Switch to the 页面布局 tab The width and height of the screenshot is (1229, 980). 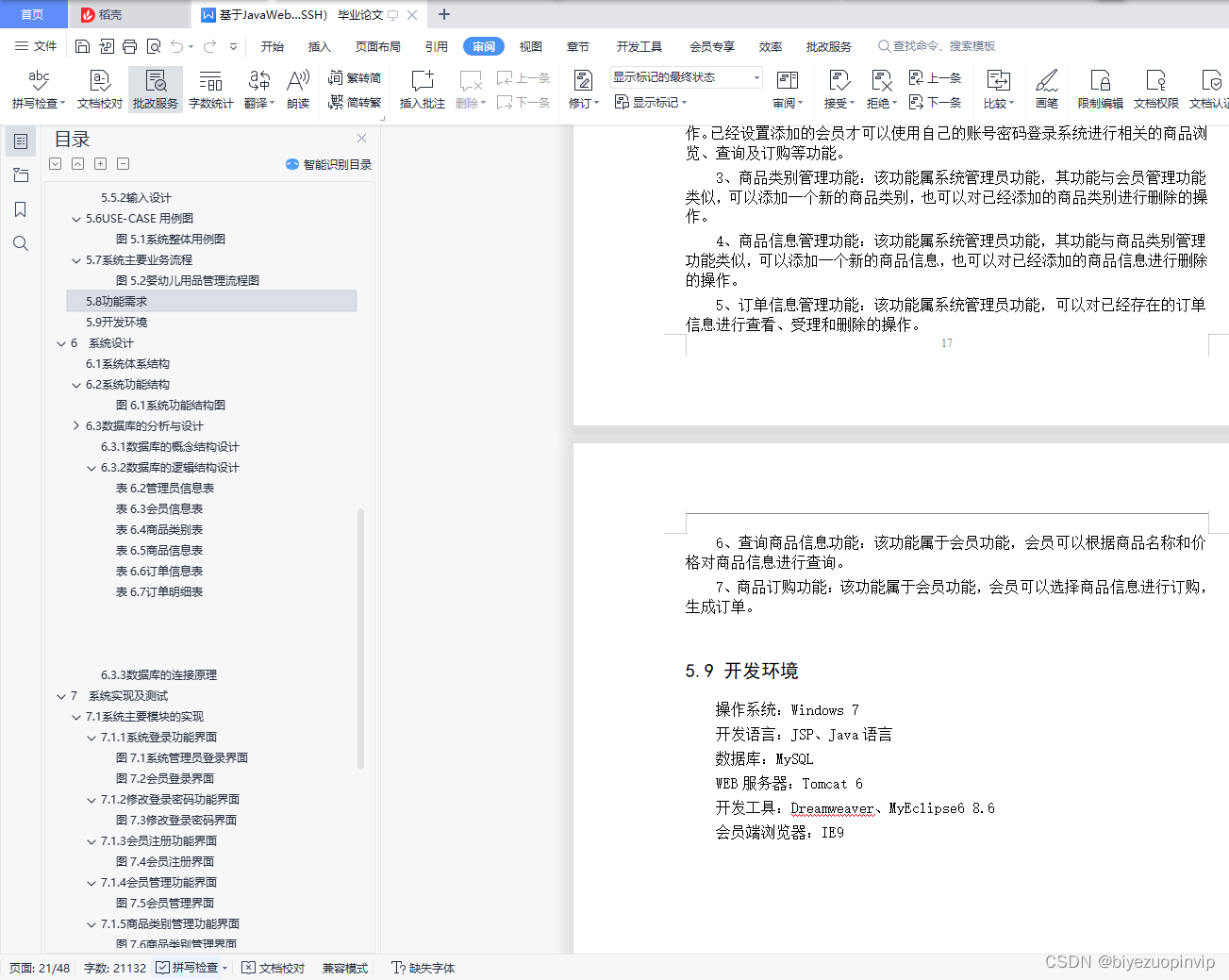[378, 46]
